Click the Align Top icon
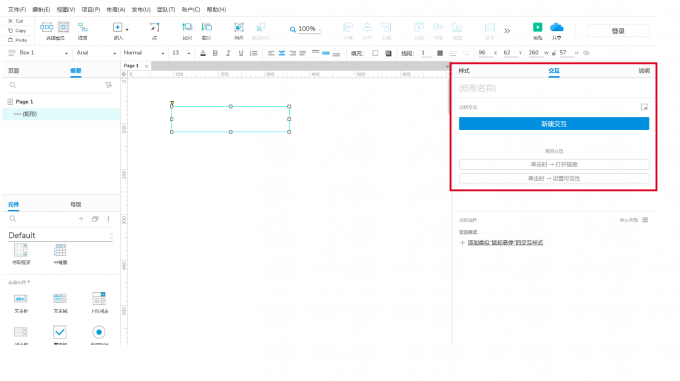Screen dimensions: 680x381 (x=418, y=27)
